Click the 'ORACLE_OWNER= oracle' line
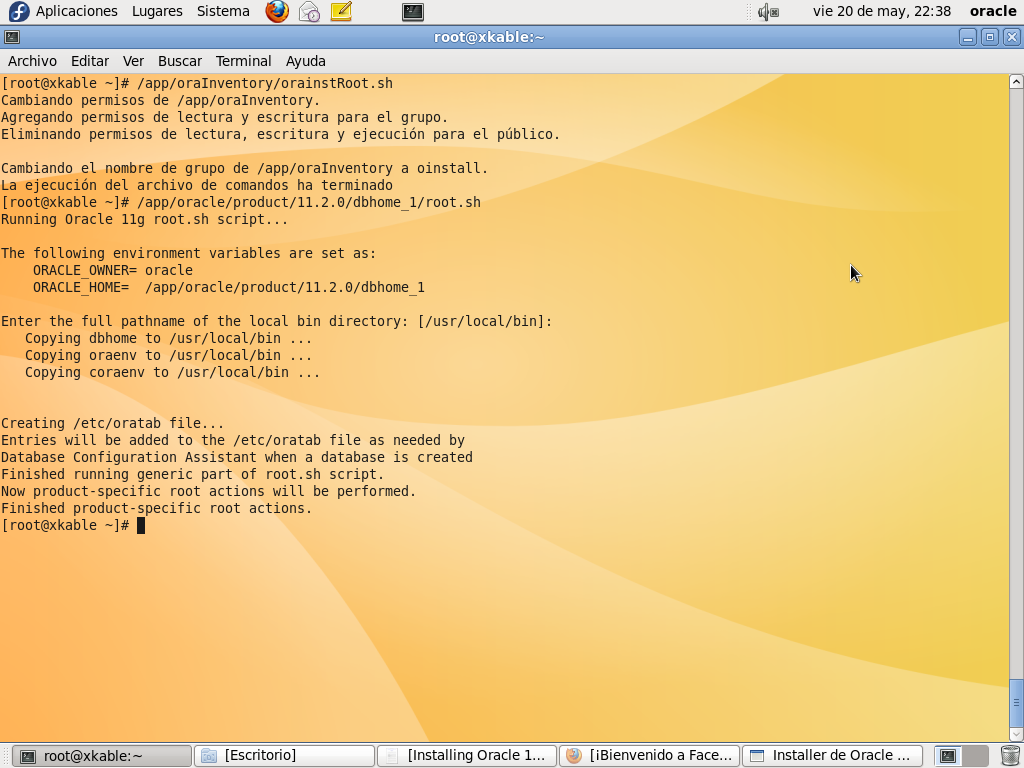This screenshot has height=768, width=1024. pyautogui.click(x=113, y=270)
